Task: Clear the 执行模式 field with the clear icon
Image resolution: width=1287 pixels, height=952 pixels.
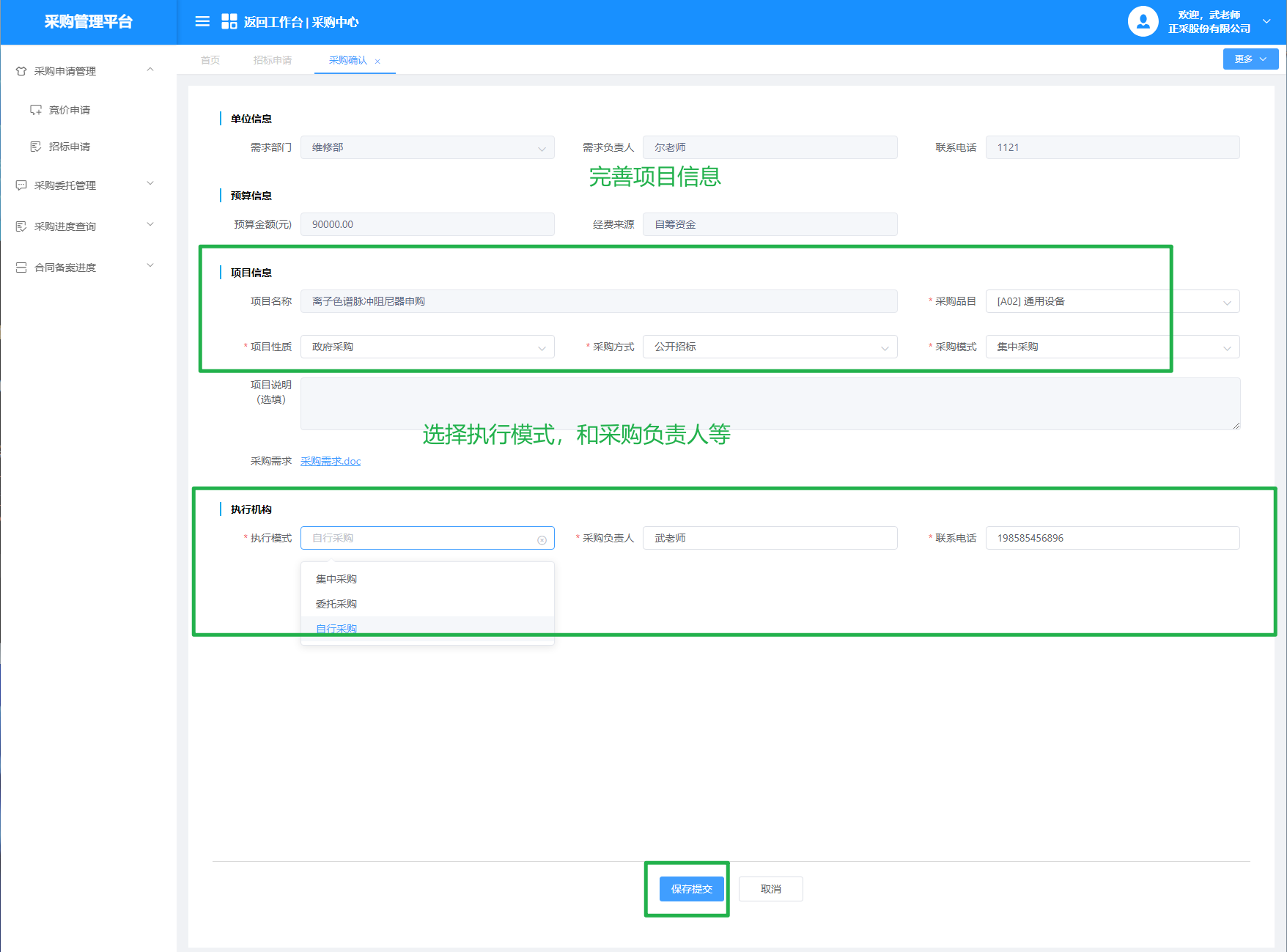Action: click(542, 540)
